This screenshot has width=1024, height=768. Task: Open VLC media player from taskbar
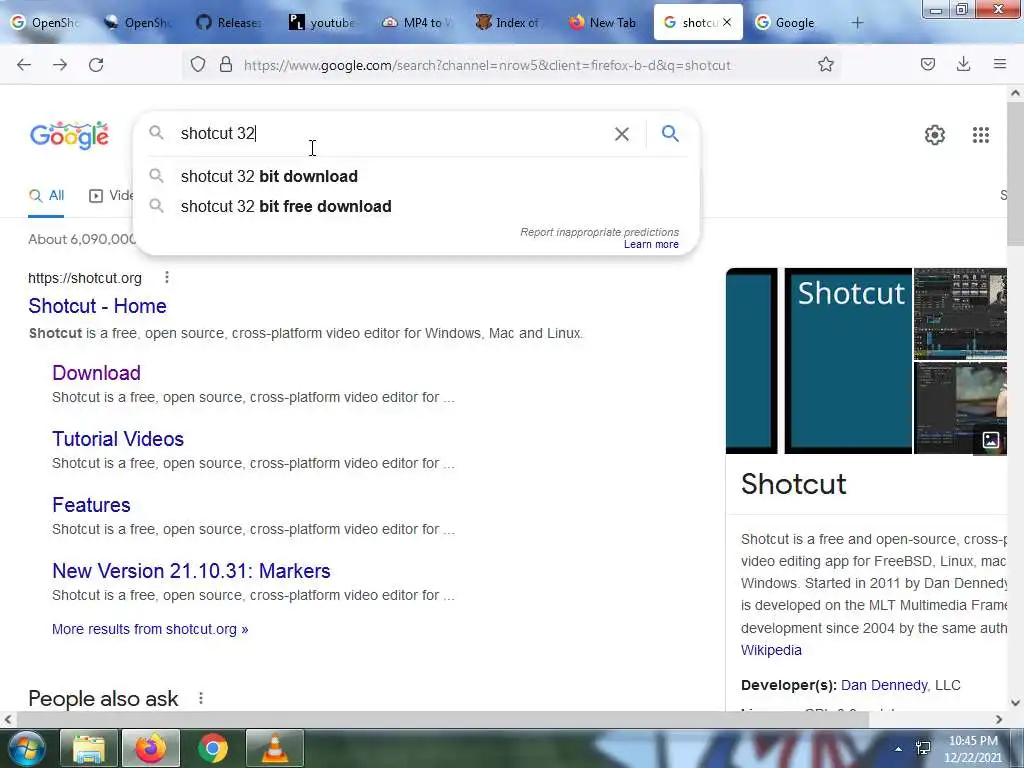pyautogui.click(x=274, y=748)
